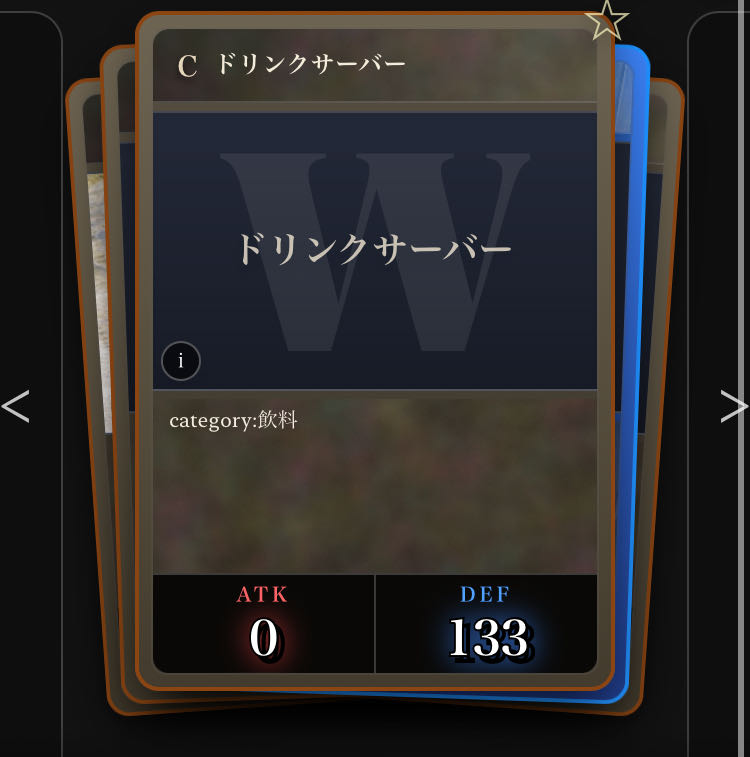The image size is (750, 757).
Task: Open the card info 'i' button
Action: tap(181, 361)
